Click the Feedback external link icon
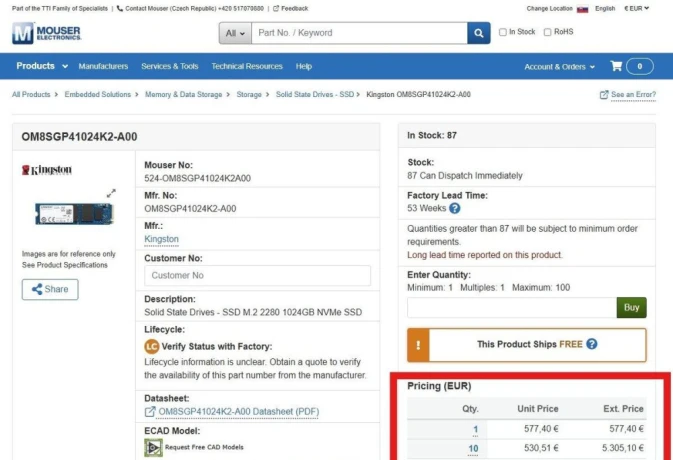Image resolution: width=673 pixels, height=460 pixels. (276, 8)
